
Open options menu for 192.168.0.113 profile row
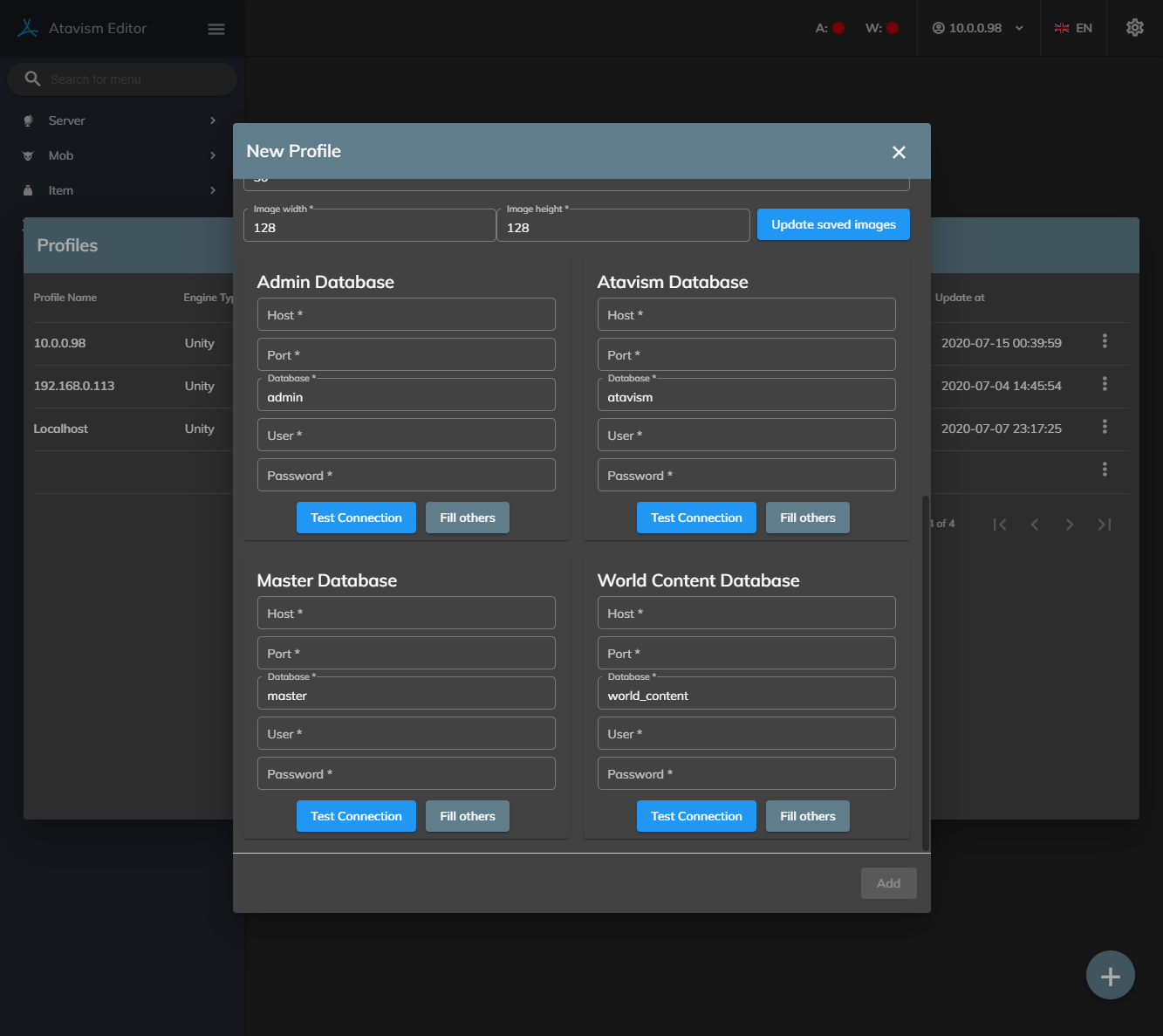pos(1105,384)
